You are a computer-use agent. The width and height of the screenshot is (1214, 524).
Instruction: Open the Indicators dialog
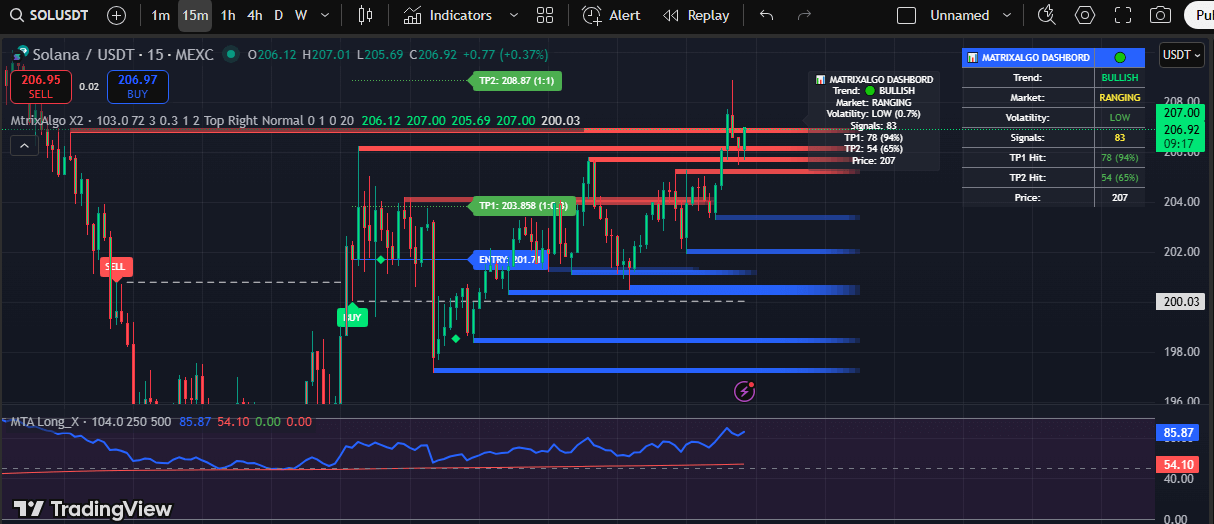[448, 15]
